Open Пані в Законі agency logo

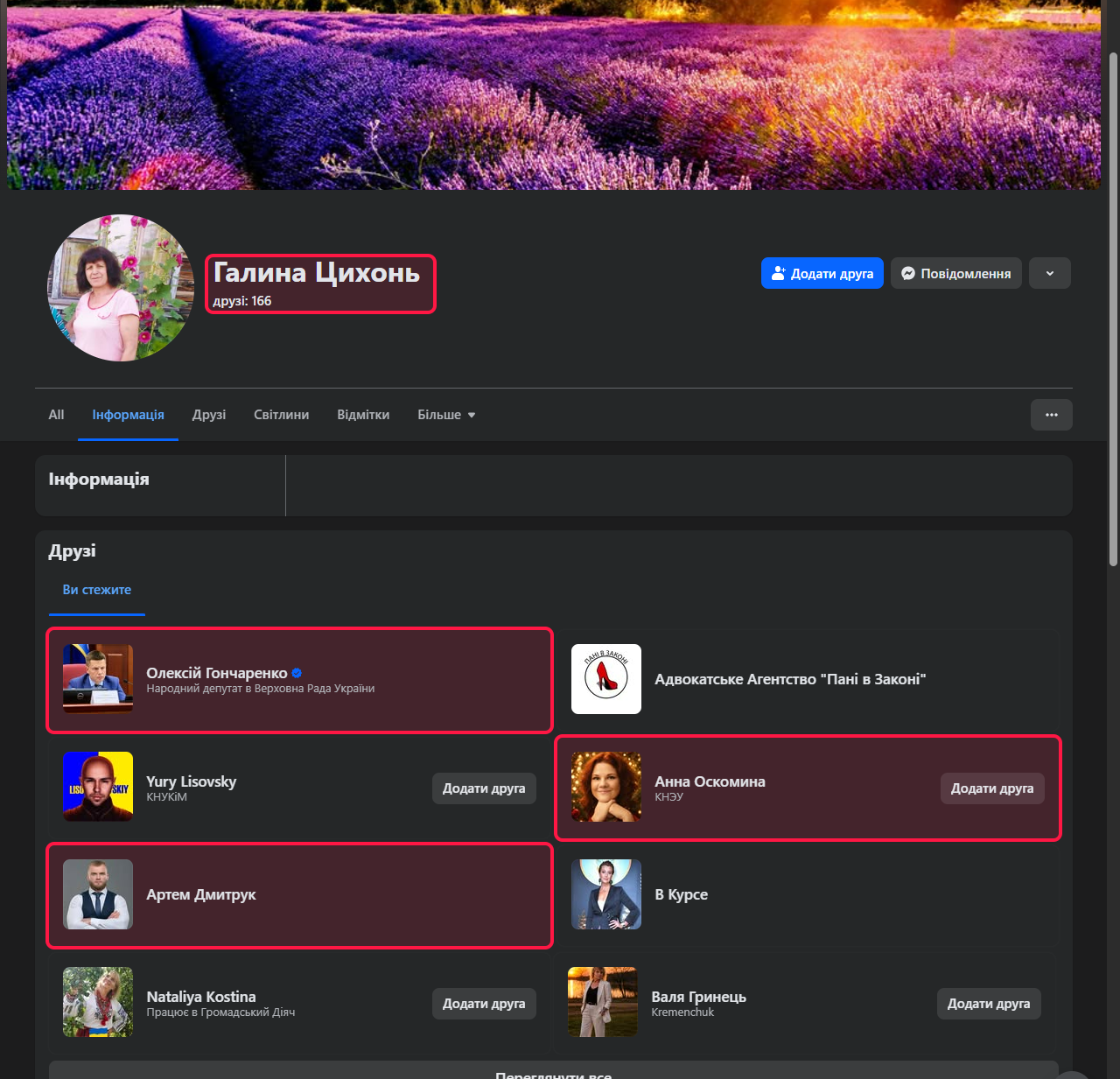606,679
